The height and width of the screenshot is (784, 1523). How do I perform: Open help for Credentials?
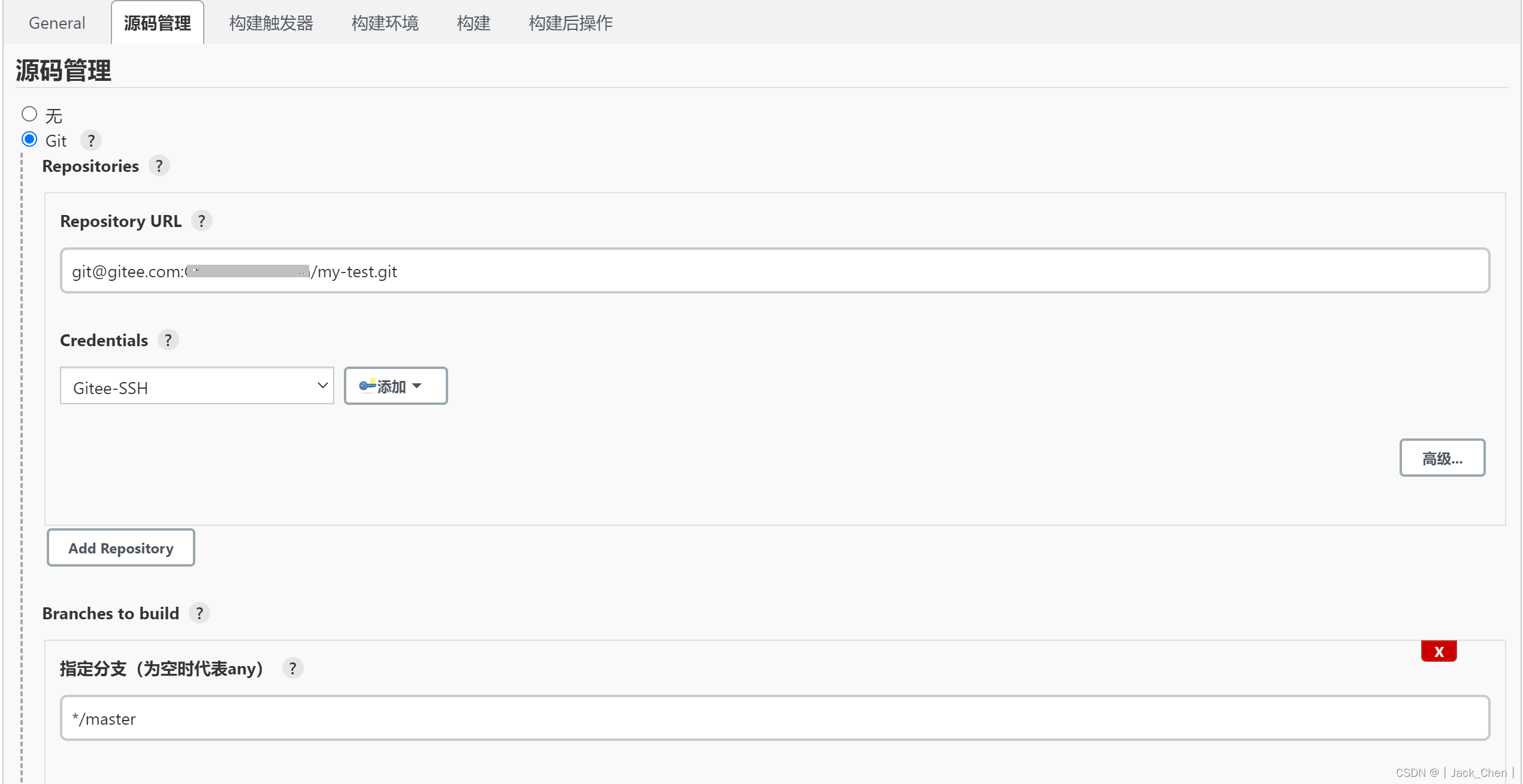168,340
